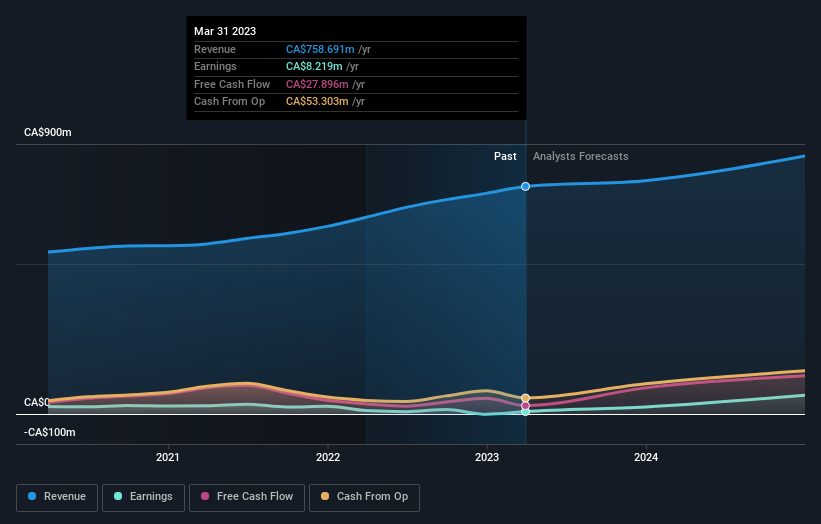Click the tooltip Earnings value CA$8.219m

tap(314, 66)
